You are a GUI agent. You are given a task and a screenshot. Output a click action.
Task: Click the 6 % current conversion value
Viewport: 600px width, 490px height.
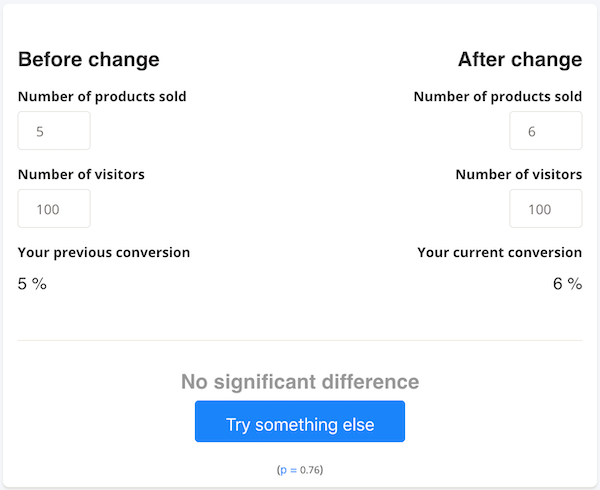click(567, 284)
